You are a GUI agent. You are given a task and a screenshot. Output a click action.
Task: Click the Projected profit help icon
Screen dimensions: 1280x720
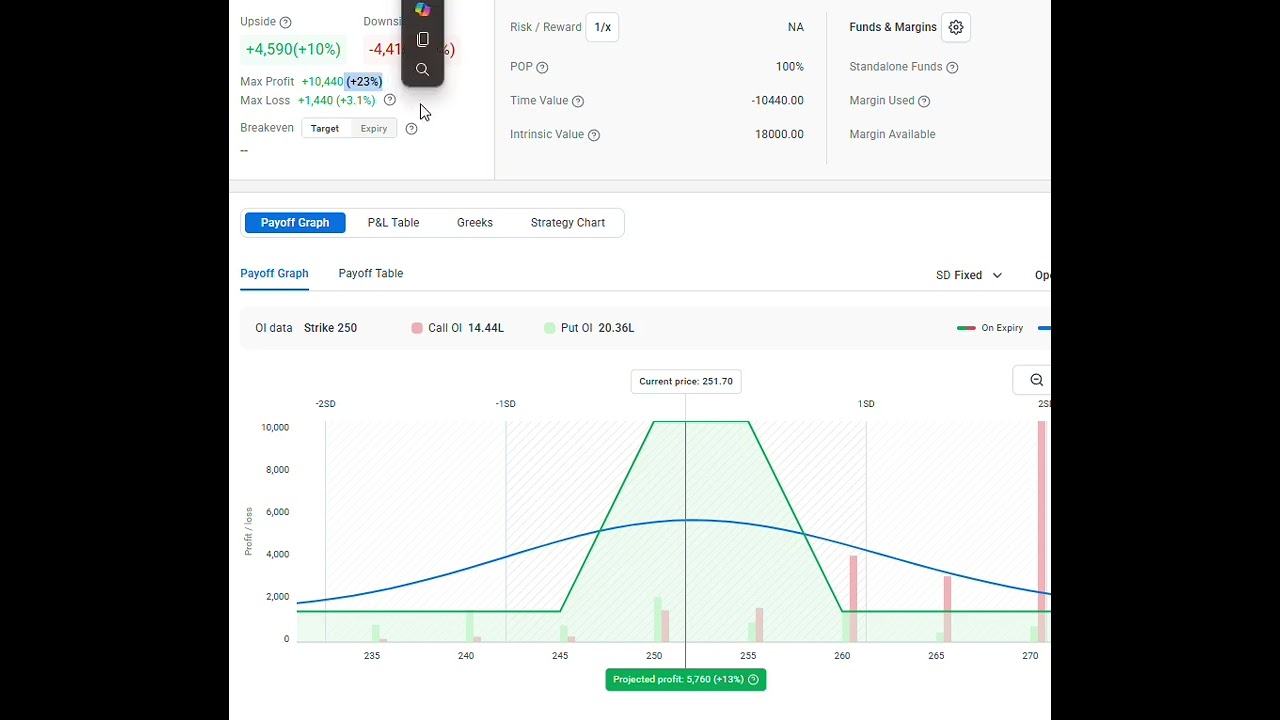click(753, 680)
